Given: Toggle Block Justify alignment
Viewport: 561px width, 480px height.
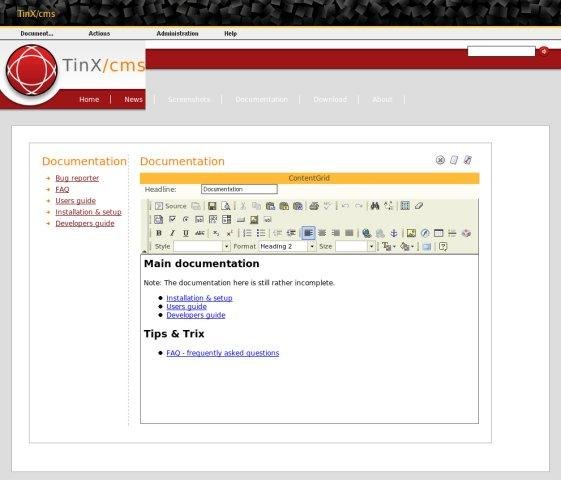Looking at the screenshot, I should [x=349, y=233].
